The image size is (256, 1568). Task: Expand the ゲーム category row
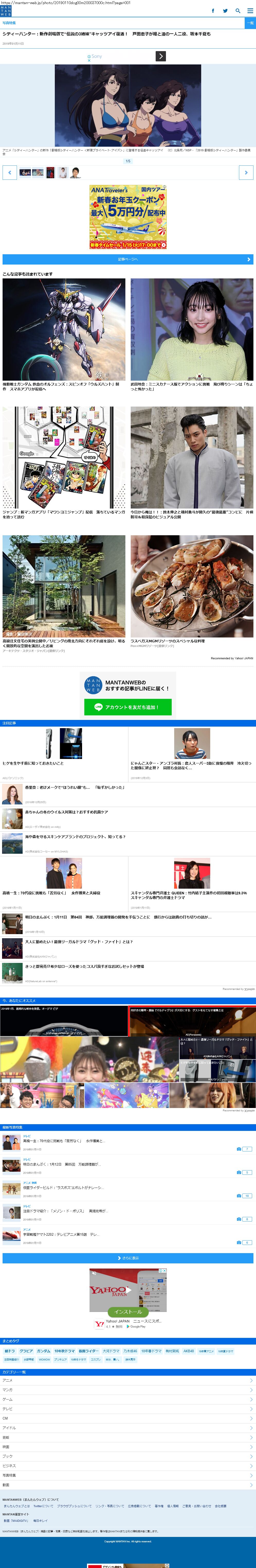(x=128, y=1400)
